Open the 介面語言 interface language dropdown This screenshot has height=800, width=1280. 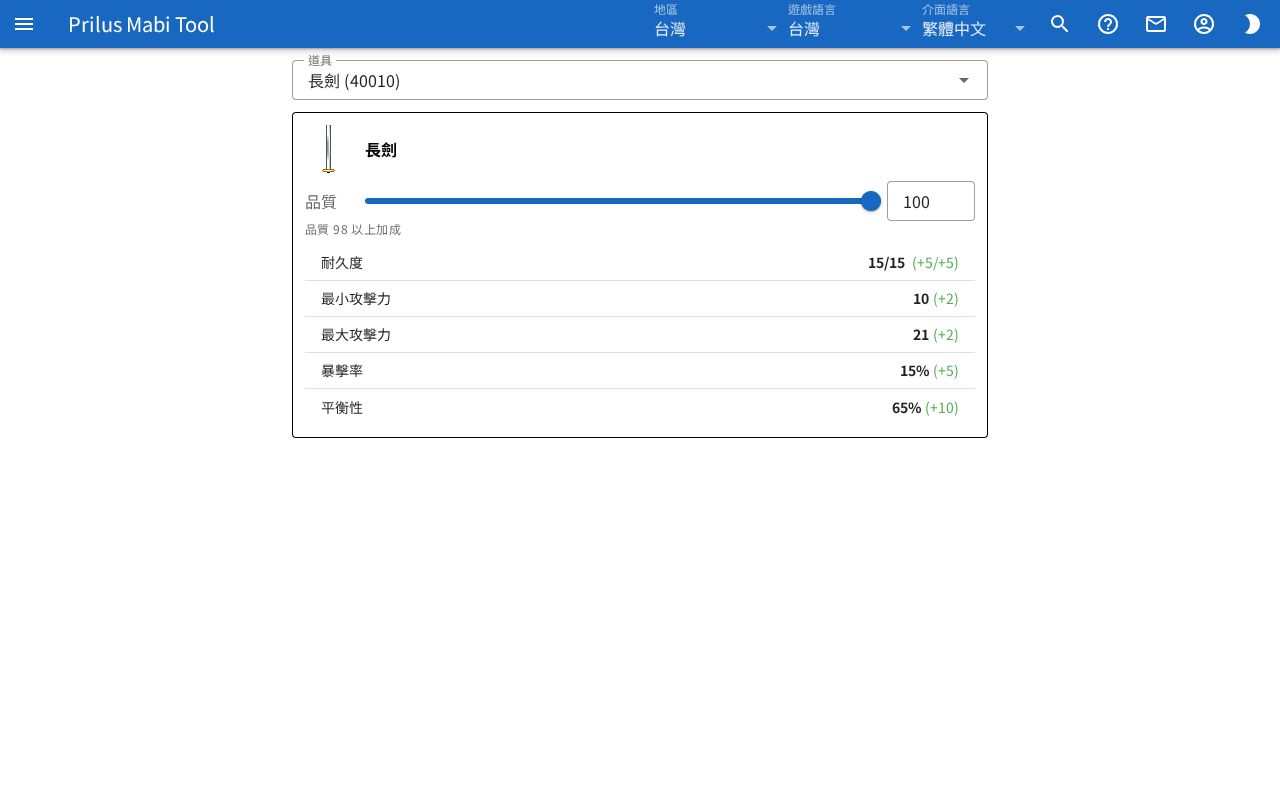(x=974, y=23)
